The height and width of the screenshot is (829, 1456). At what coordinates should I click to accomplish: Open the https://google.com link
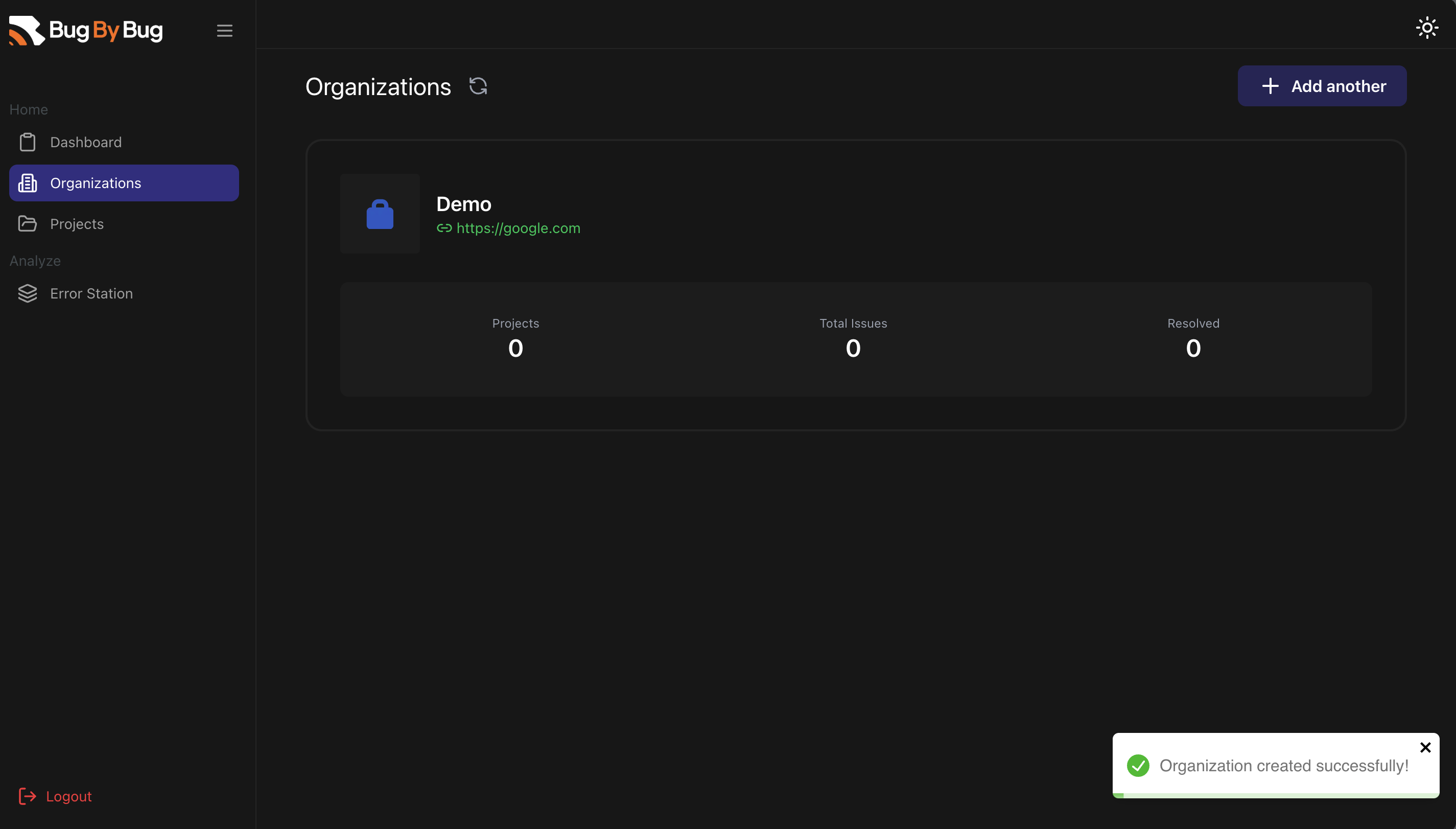pos(519,228)
